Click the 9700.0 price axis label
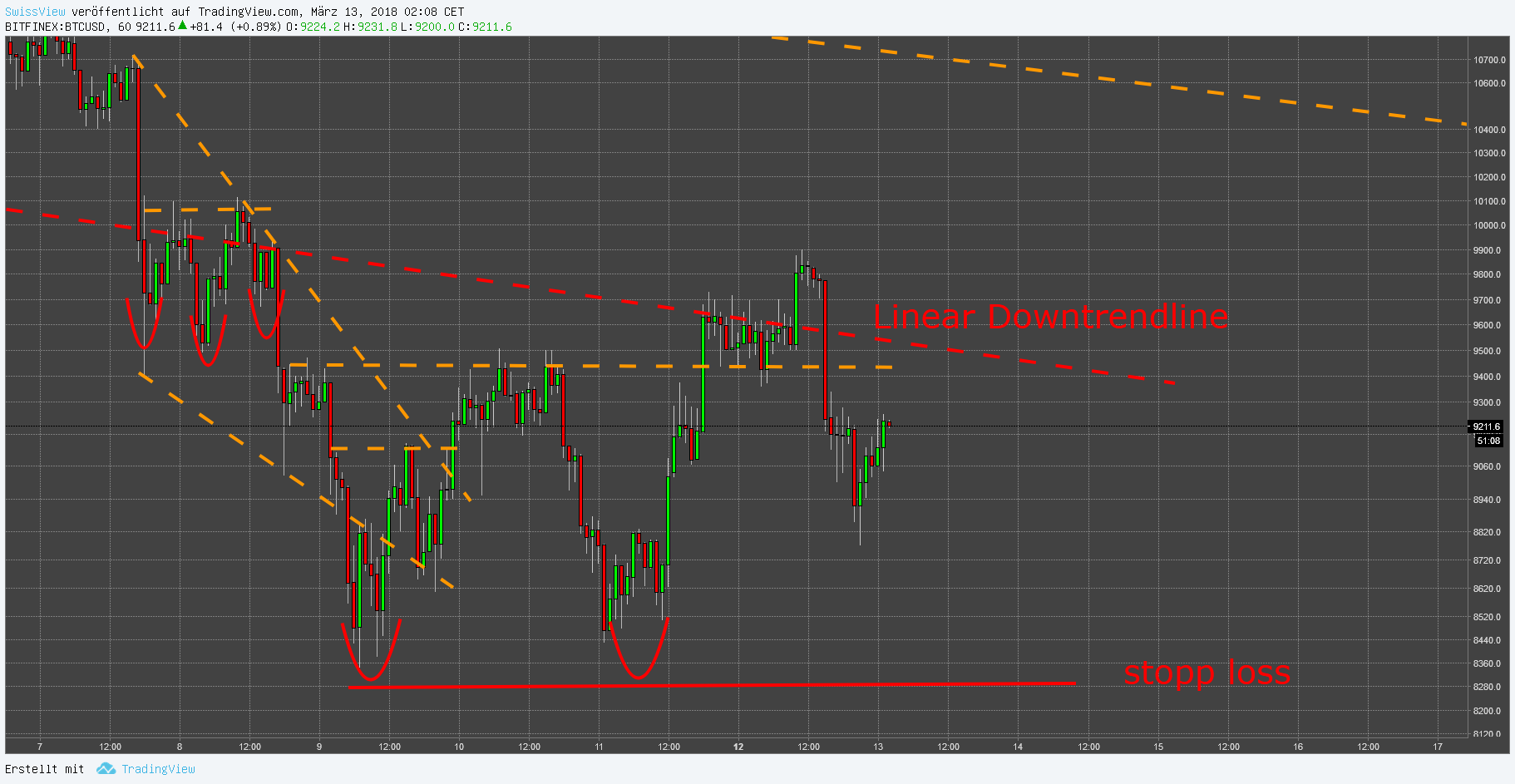Image resolution: width=1515 pixels, height=784 pixels. tap(1487, 300)
